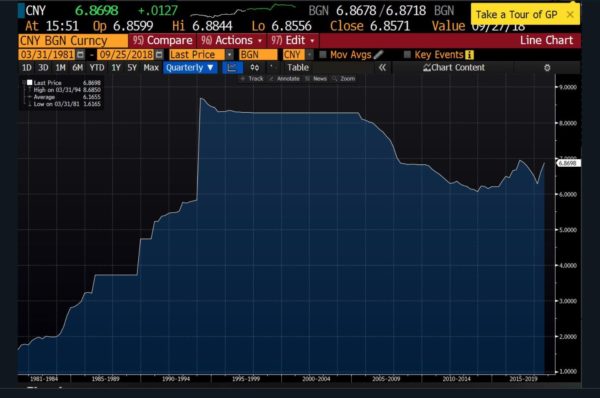This screenshot has width=600, height=398.
Task: Click the green intraday sparkline
Action: [243, 10]
